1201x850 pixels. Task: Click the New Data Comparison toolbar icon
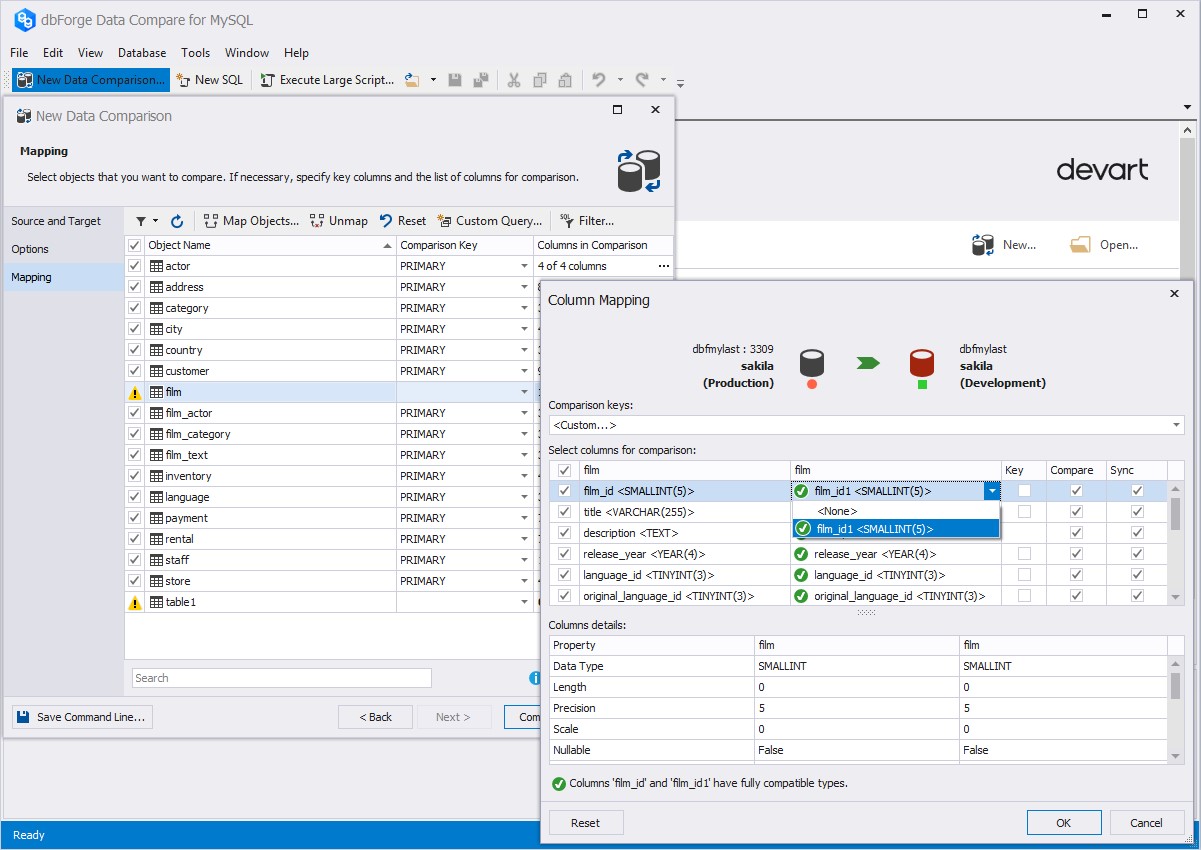click(24, 80)
